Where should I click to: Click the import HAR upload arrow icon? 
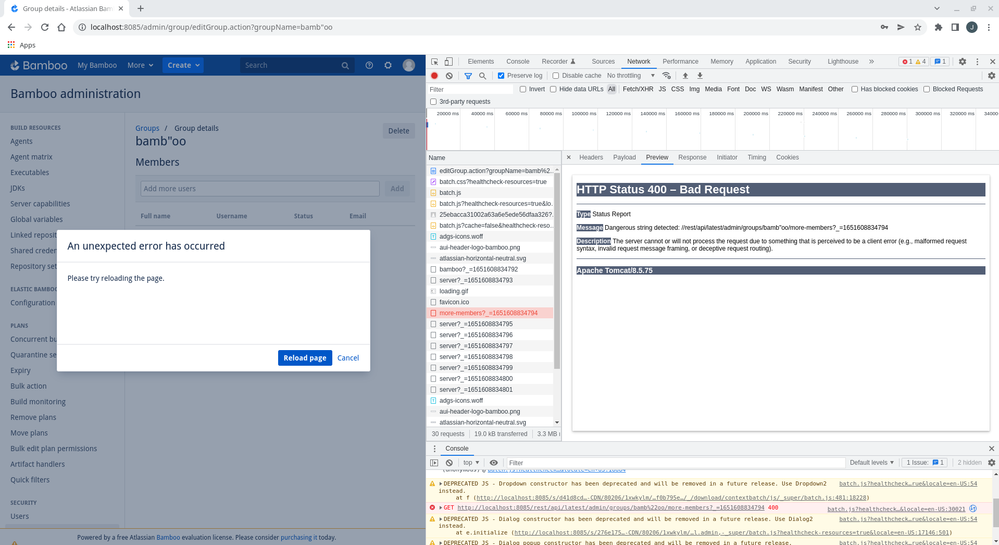[686, 76]
